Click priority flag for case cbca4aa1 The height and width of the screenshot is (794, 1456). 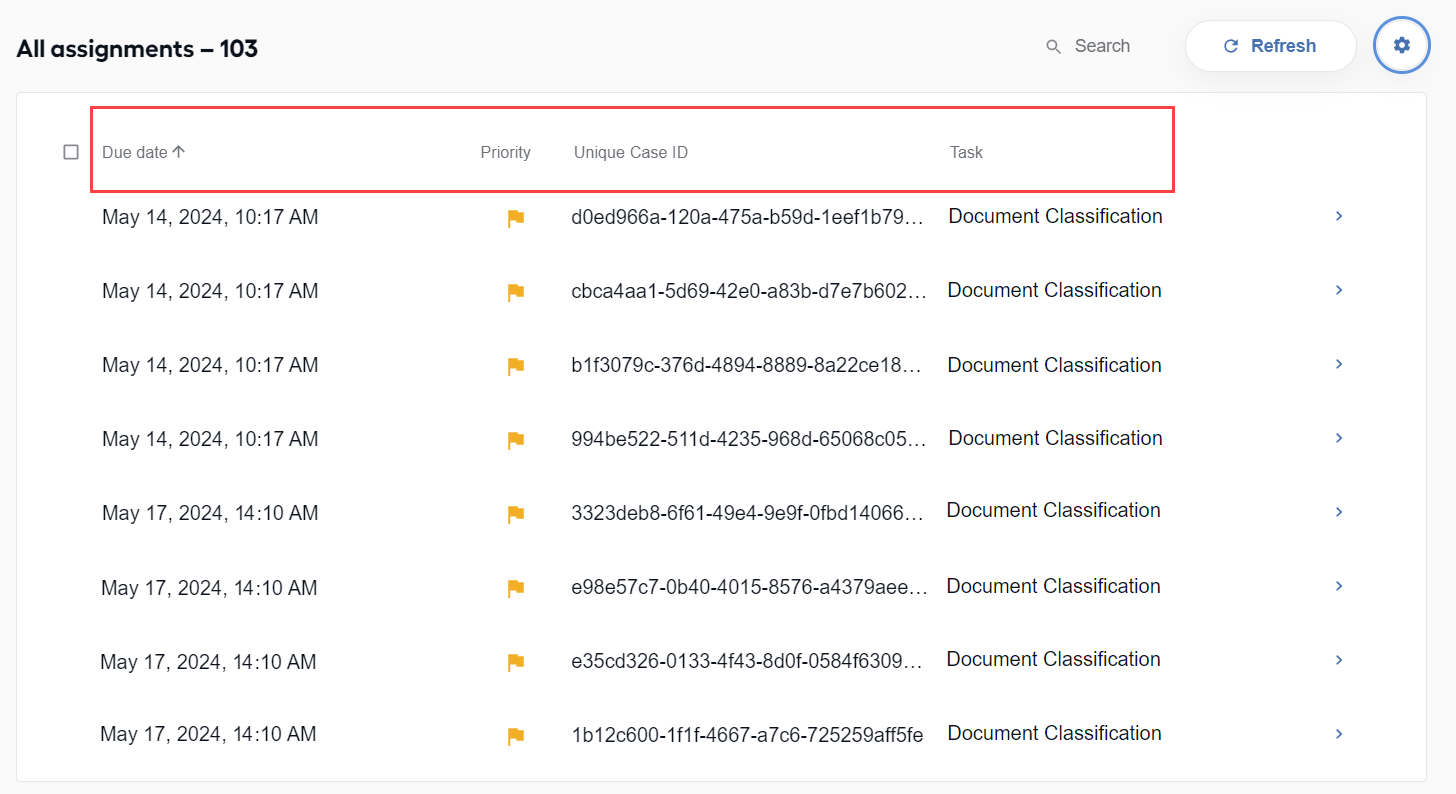click(x=516, y=292)
